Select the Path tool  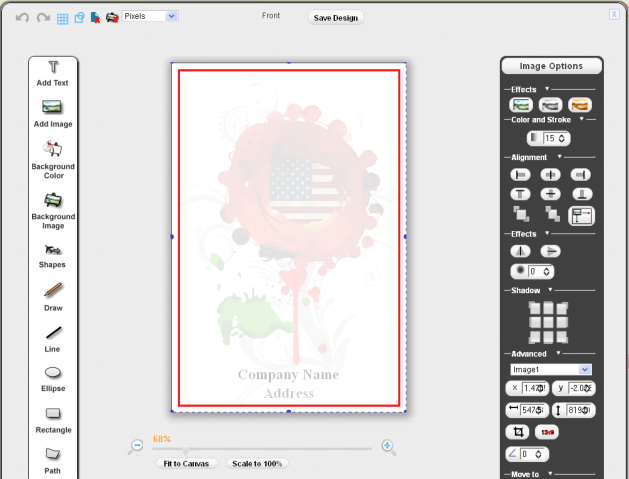coord(53,461)
